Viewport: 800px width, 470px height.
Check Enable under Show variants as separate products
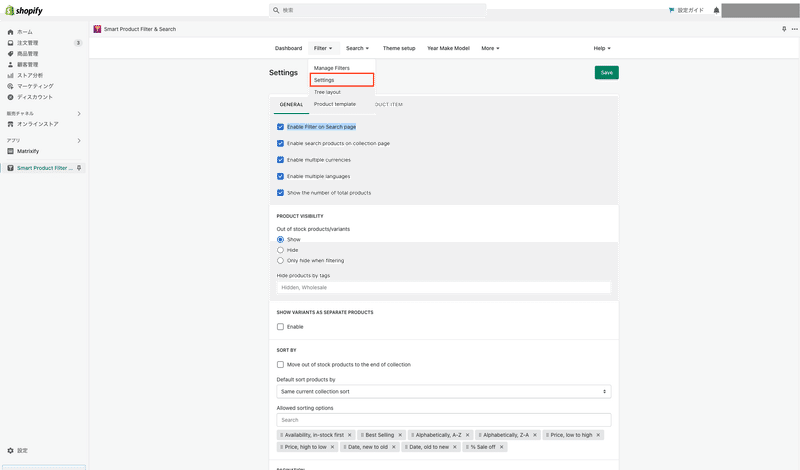coord(280,327)
